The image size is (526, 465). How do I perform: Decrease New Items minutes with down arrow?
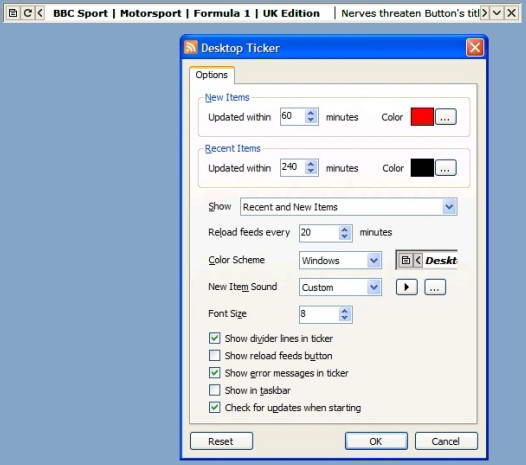pyautogui.click(x=311, y=120)
